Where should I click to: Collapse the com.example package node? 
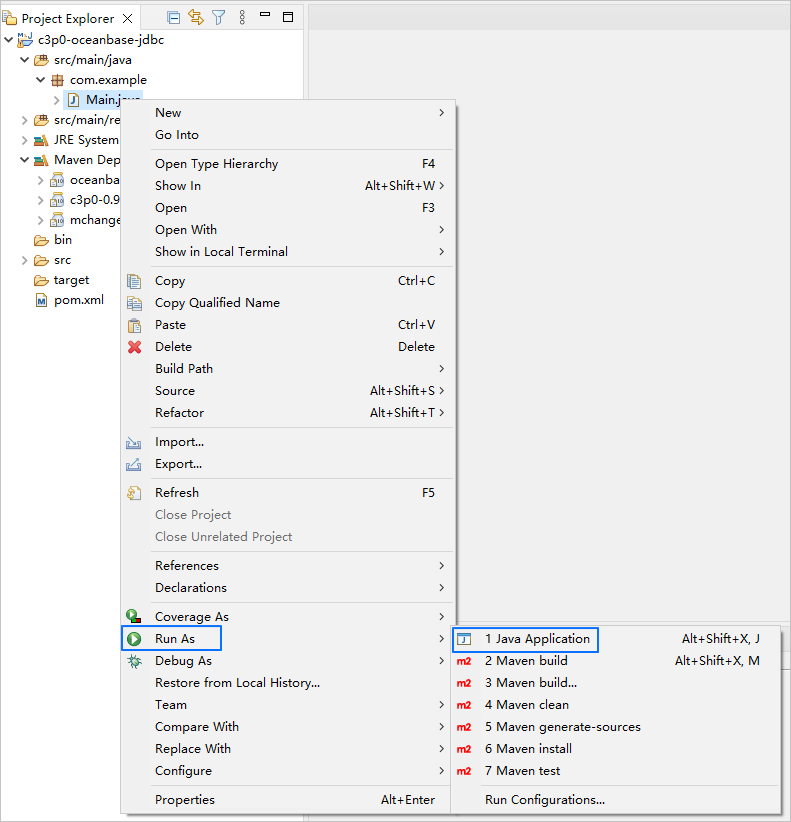point(41,80)
